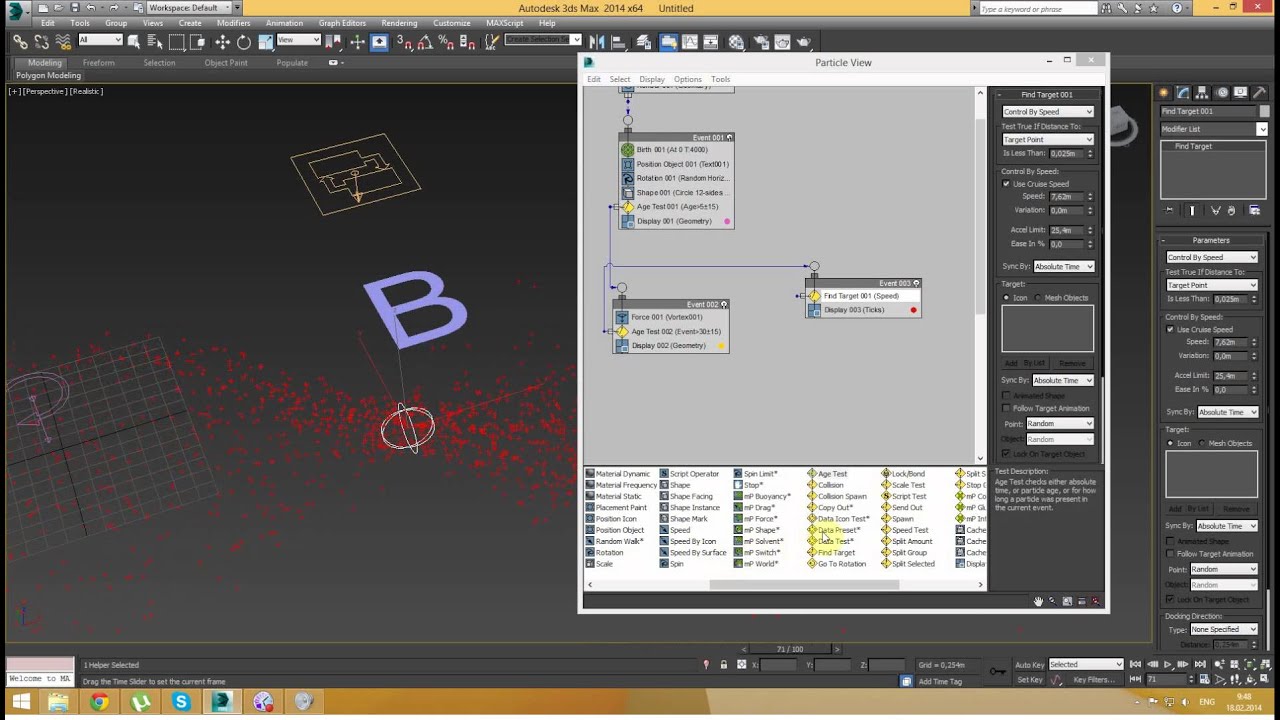Open the Motion command panel tab
The width and height of the screenshot is (1280, 720).
pos(1222,93)
